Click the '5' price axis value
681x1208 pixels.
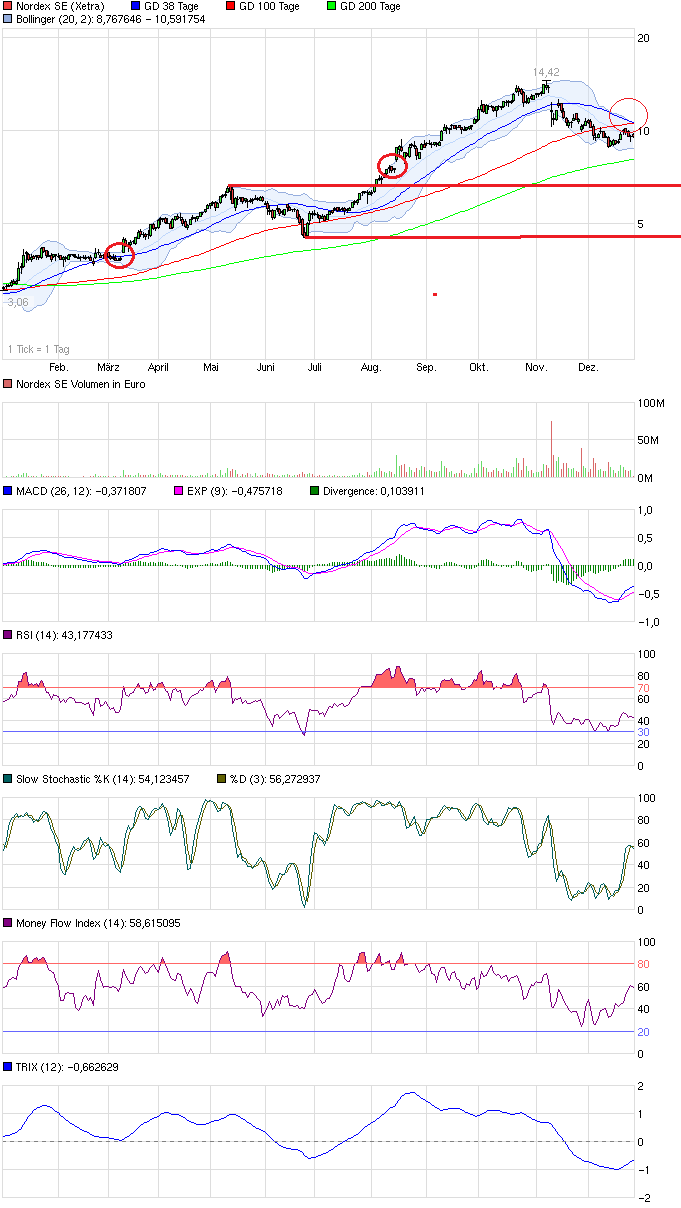(642, 224)
